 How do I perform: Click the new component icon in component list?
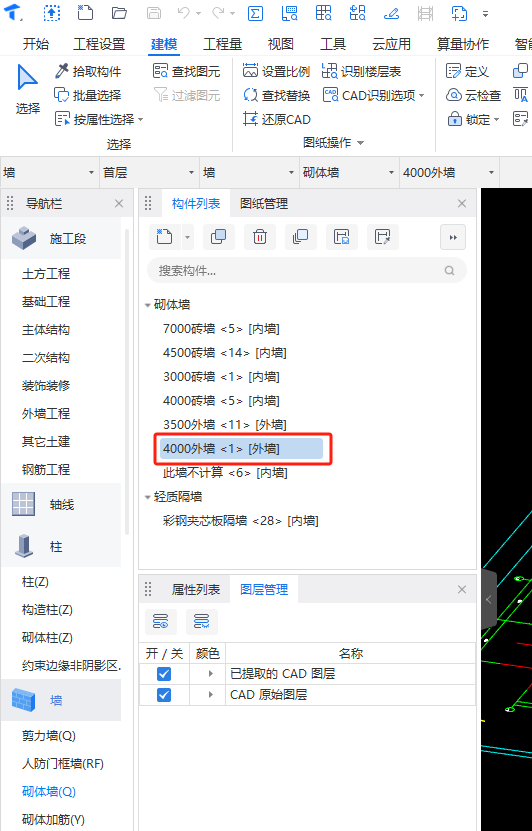pyautogui.click(x=165, y=237)
